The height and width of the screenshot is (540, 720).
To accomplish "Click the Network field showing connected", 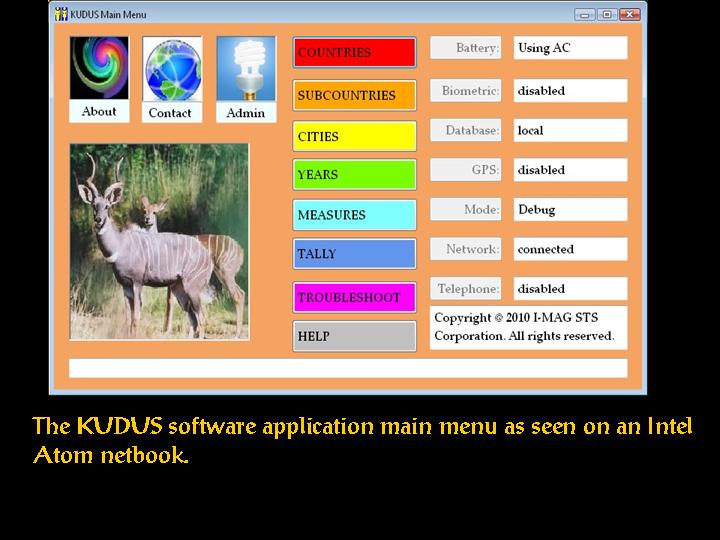I will pos(570,249).
